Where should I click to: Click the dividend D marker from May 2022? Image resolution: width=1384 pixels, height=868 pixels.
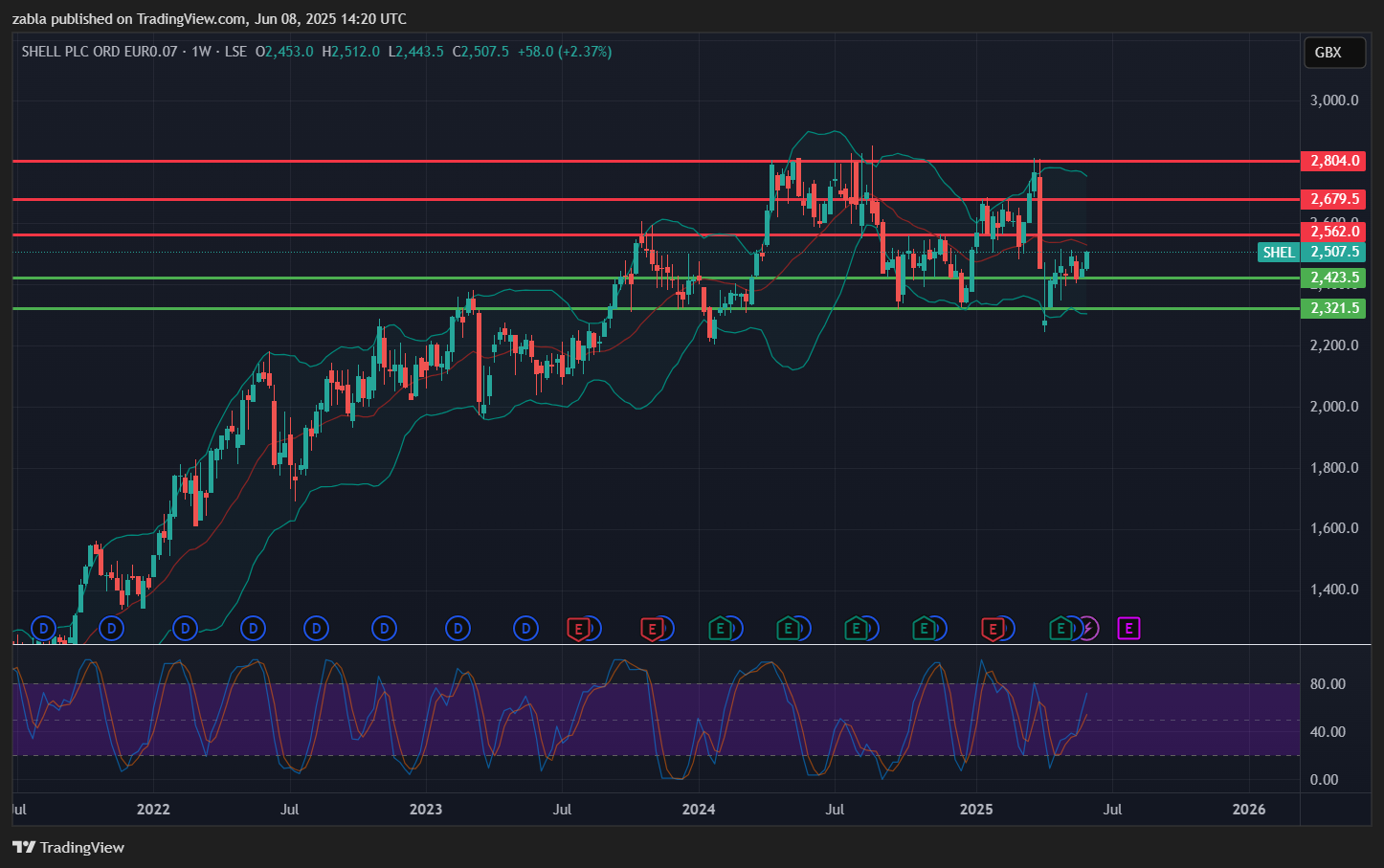(254, 629)
